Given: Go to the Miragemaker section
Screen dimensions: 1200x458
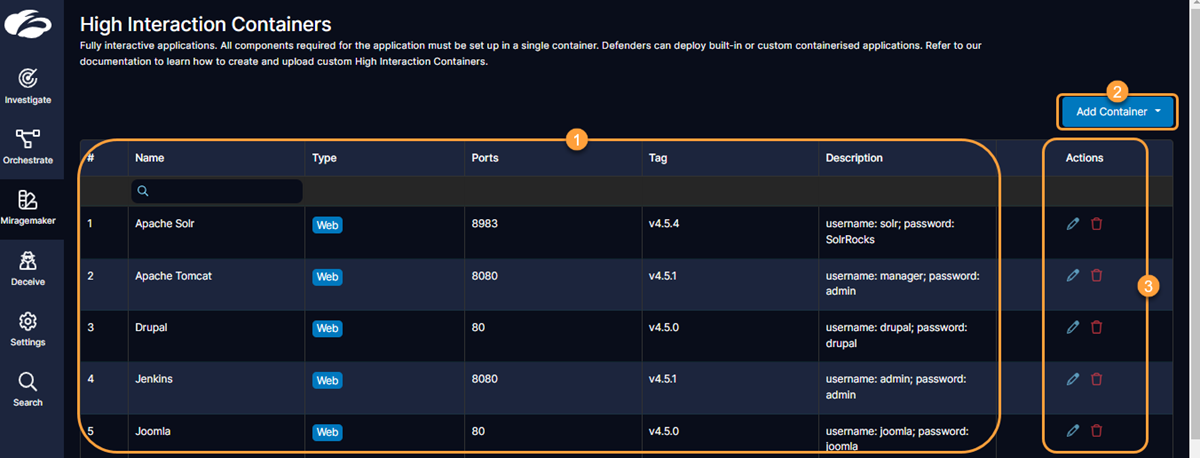Looking at the screenshot, I should 28,207.
